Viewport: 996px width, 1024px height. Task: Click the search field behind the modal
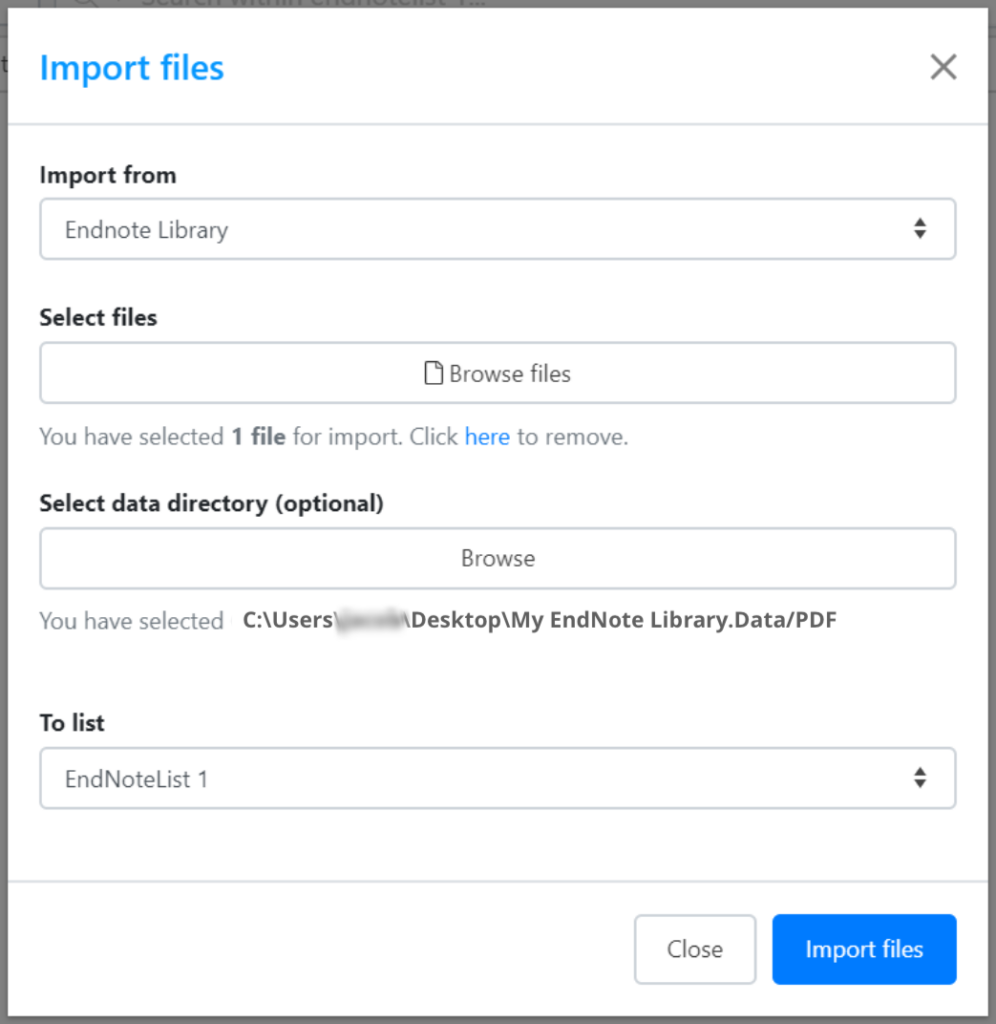pyautogui.click(x=300, y=5)
